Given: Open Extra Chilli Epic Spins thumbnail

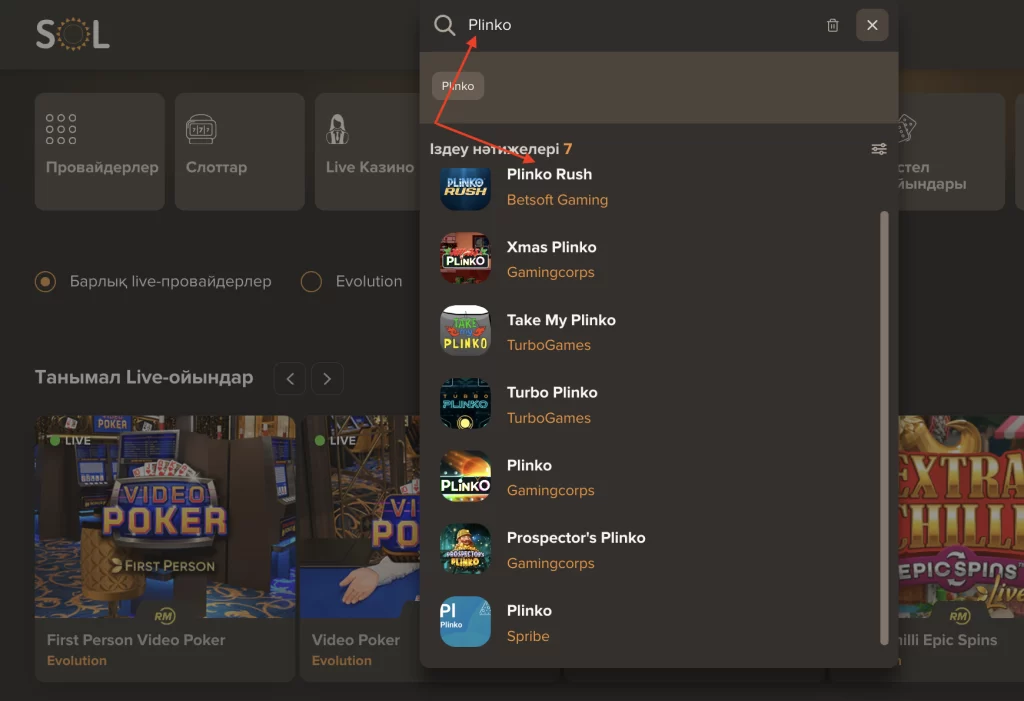Looking at the screenshot, I should point(961,517).
